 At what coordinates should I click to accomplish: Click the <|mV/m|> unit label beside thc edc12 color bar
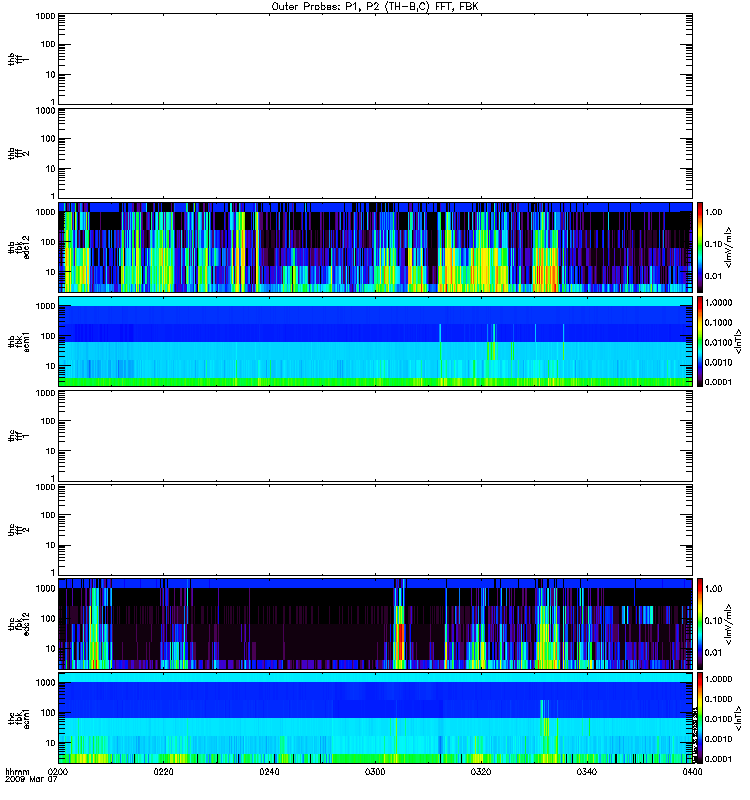729,624
